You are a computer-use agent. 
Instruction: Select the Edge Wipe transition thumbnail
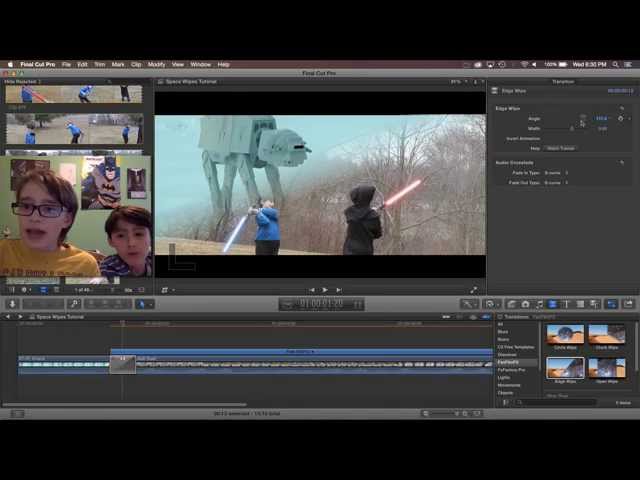565,368
